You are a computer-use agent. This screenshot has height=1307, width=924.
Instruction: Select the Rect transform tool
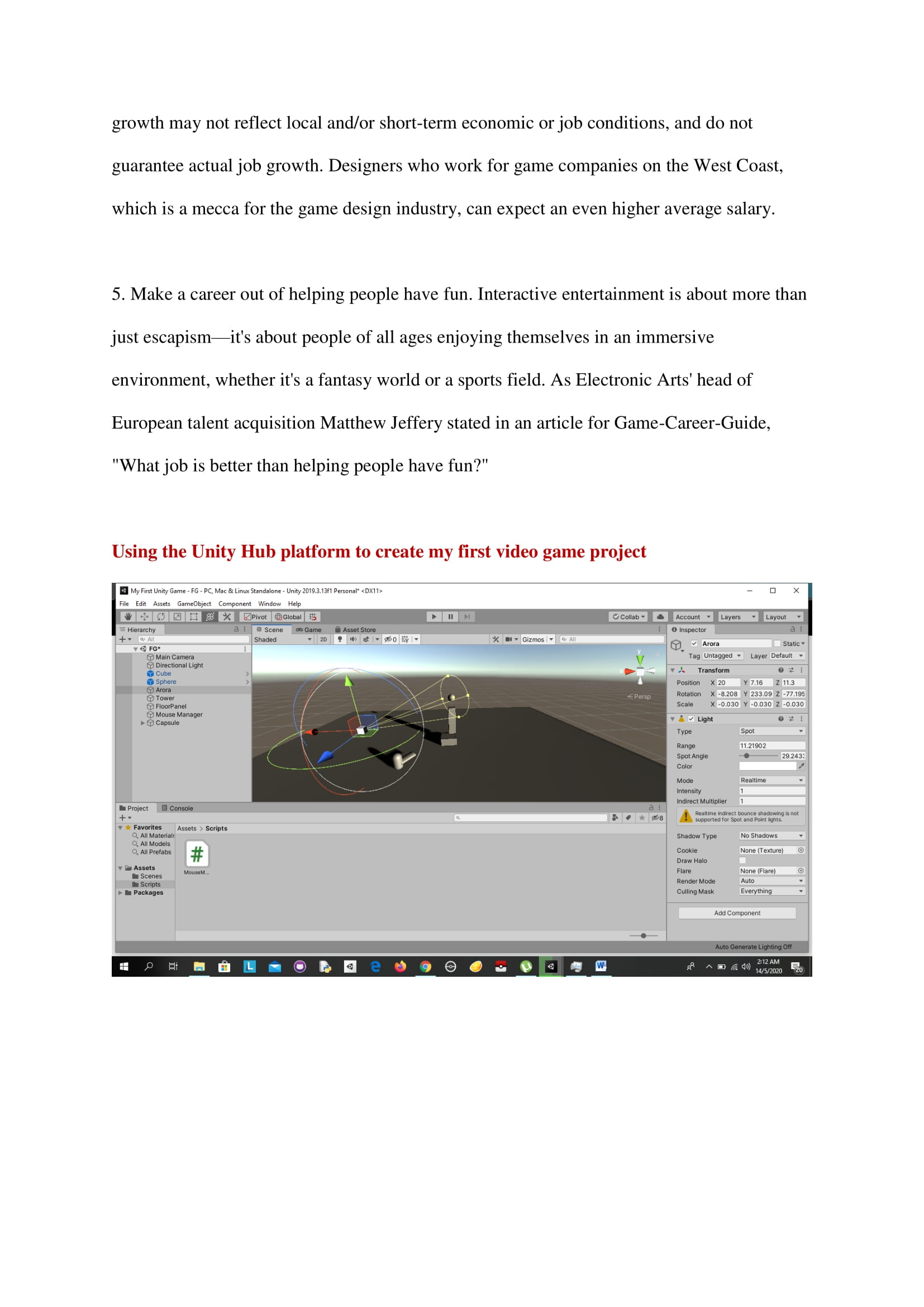point(193,616)
